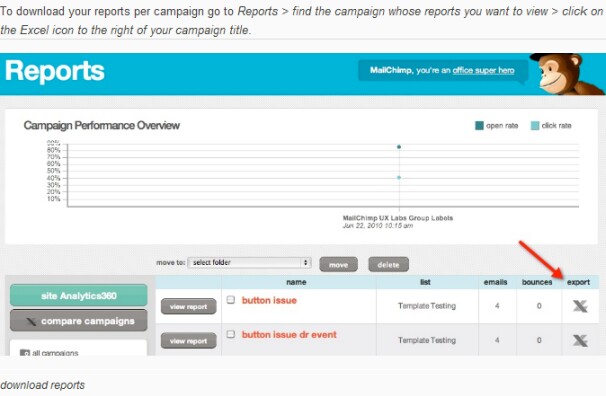Click the Excel export icon for button issue
Viewport: 606px width, 396px height.
click(x=580, y=306)
